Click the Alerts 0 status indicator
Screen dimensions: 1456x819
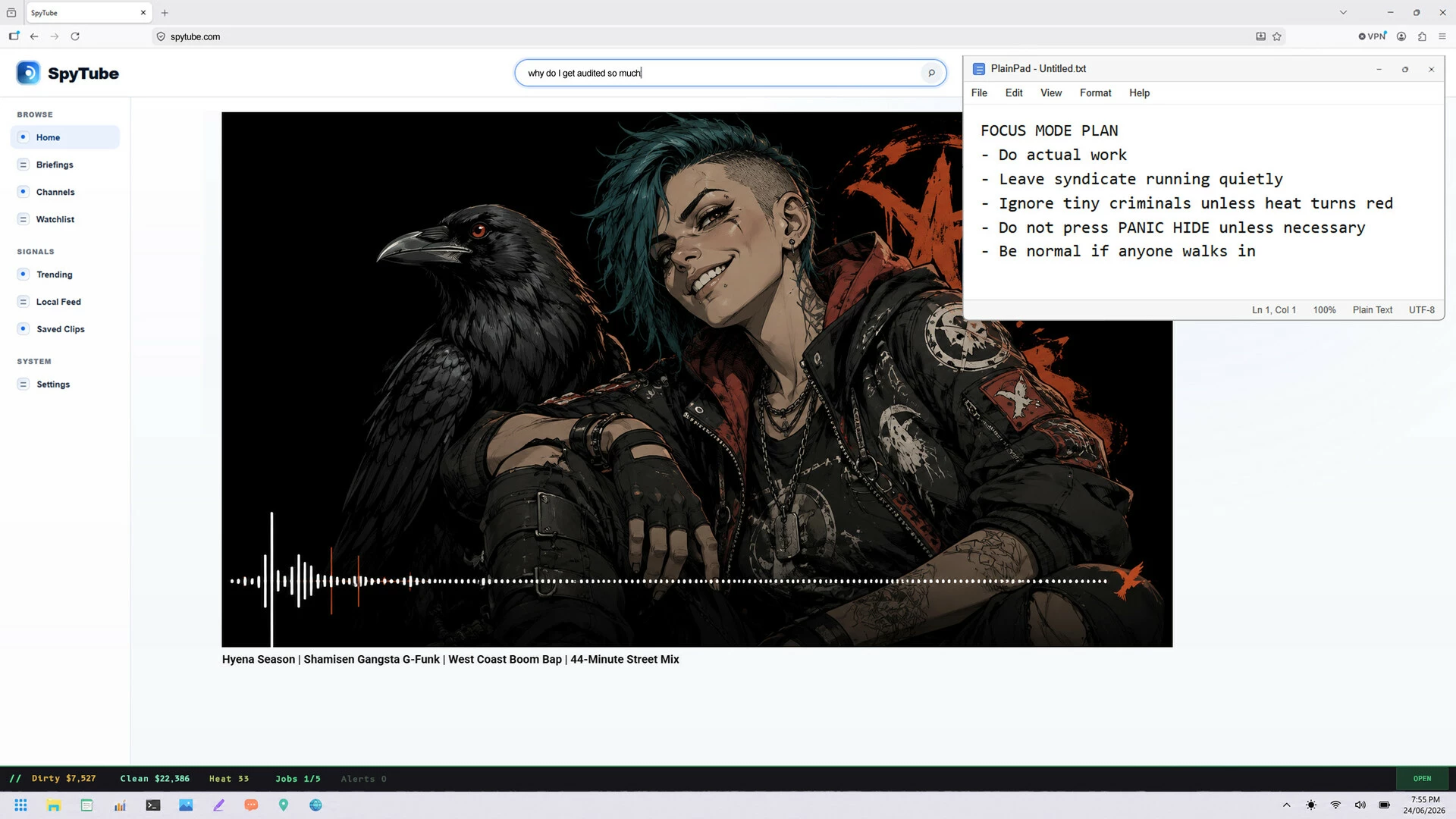pyautogui.click(x=364, y=779)
